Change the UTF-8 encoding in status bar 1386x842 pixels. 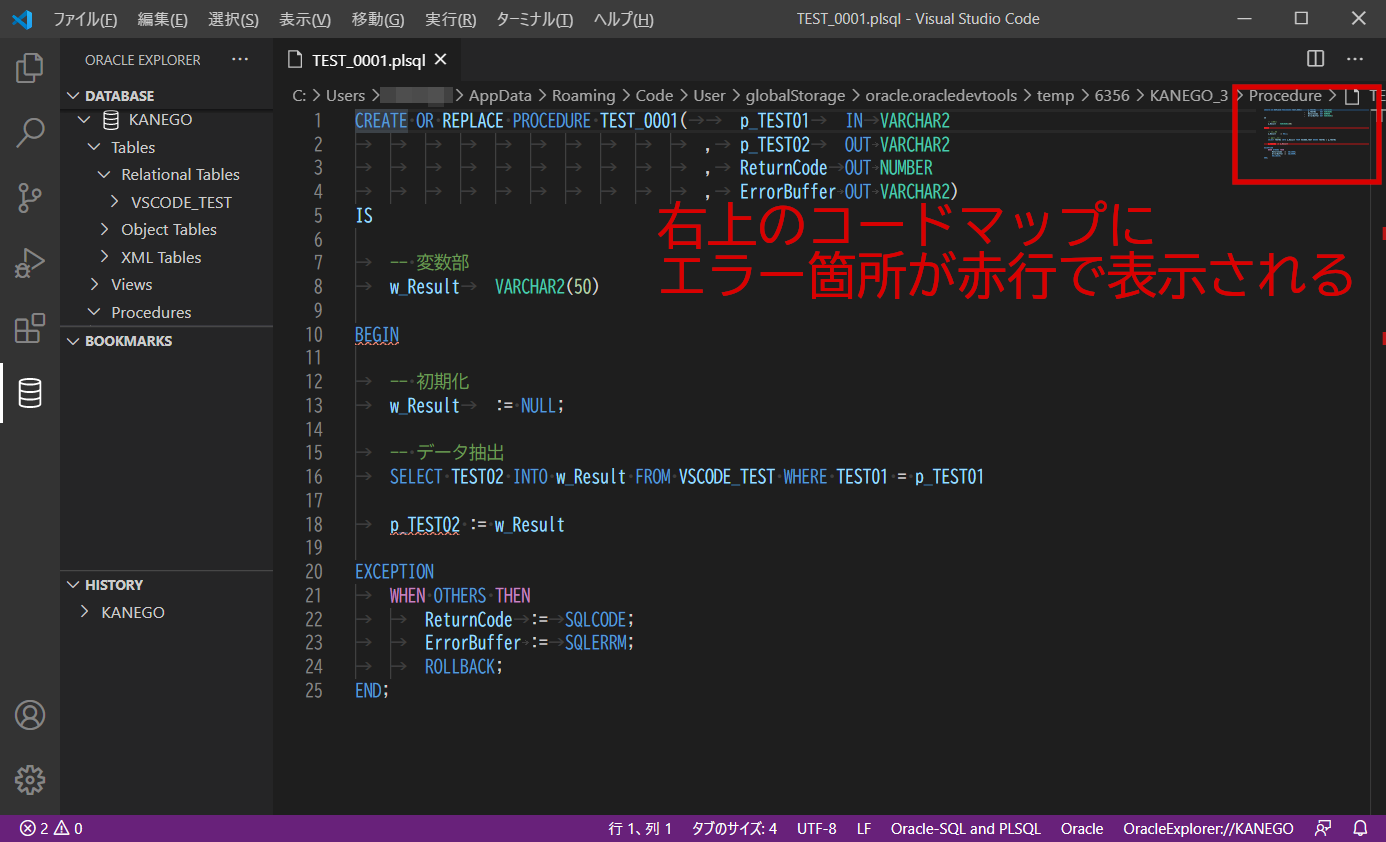[816, 828]
